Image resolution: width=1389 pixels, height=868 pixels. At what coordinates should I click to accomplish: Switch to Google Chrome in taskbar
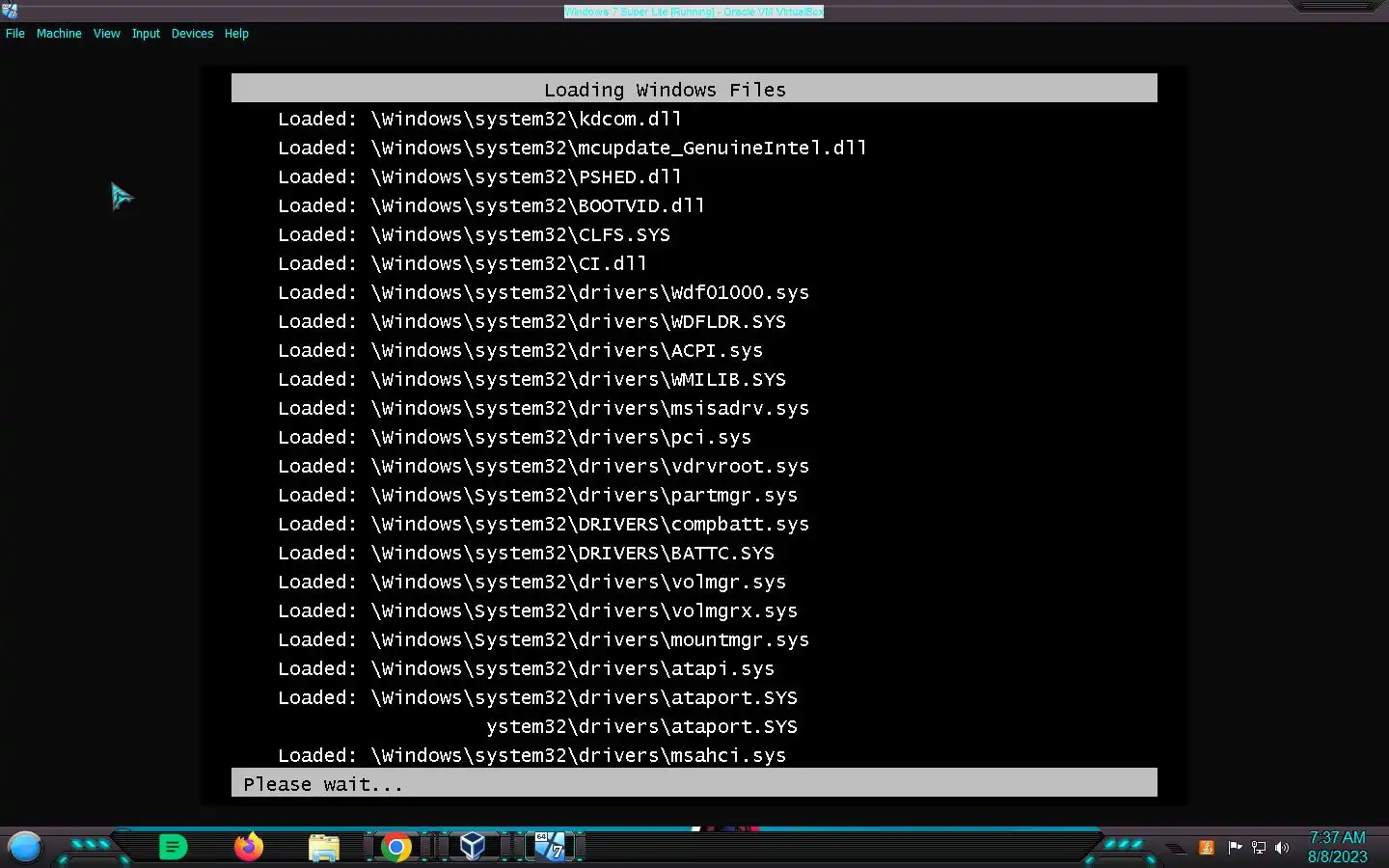tap(396, 848)
